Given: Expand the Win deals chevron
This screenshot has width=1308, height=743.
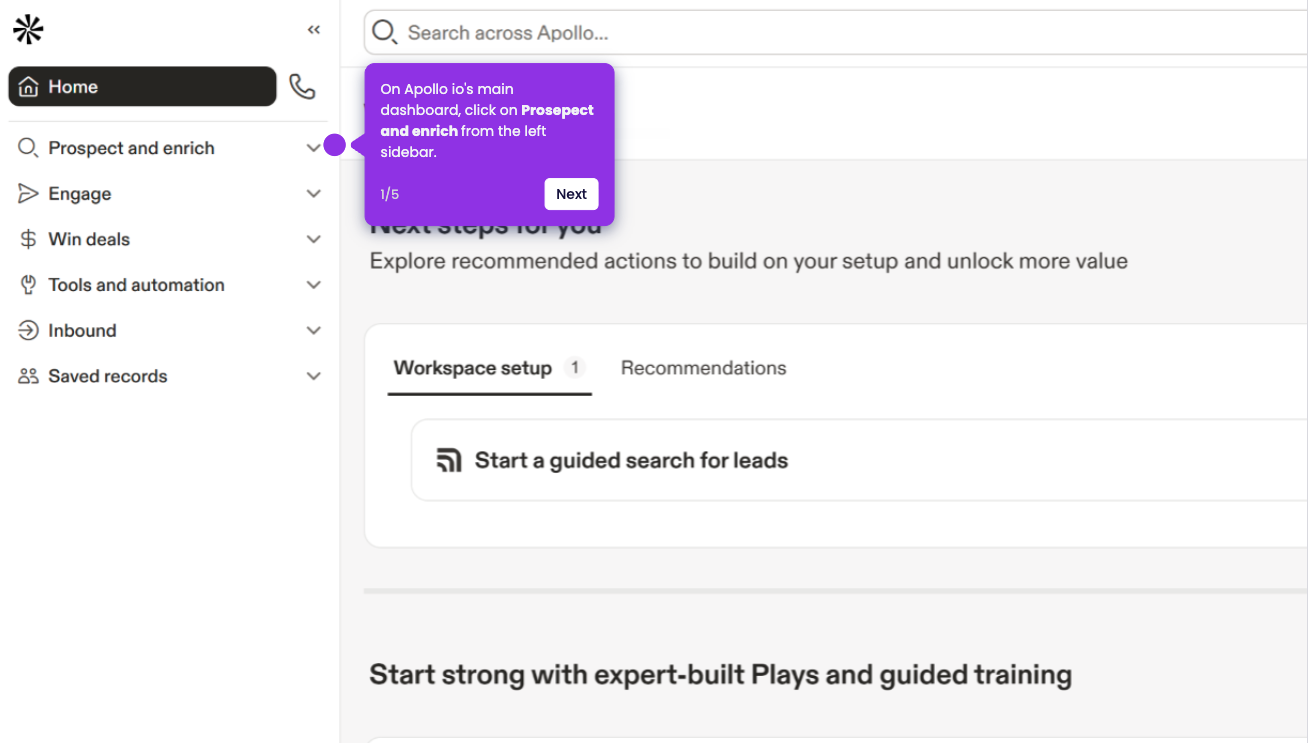Looking at the screenshot, I should 313,239.
